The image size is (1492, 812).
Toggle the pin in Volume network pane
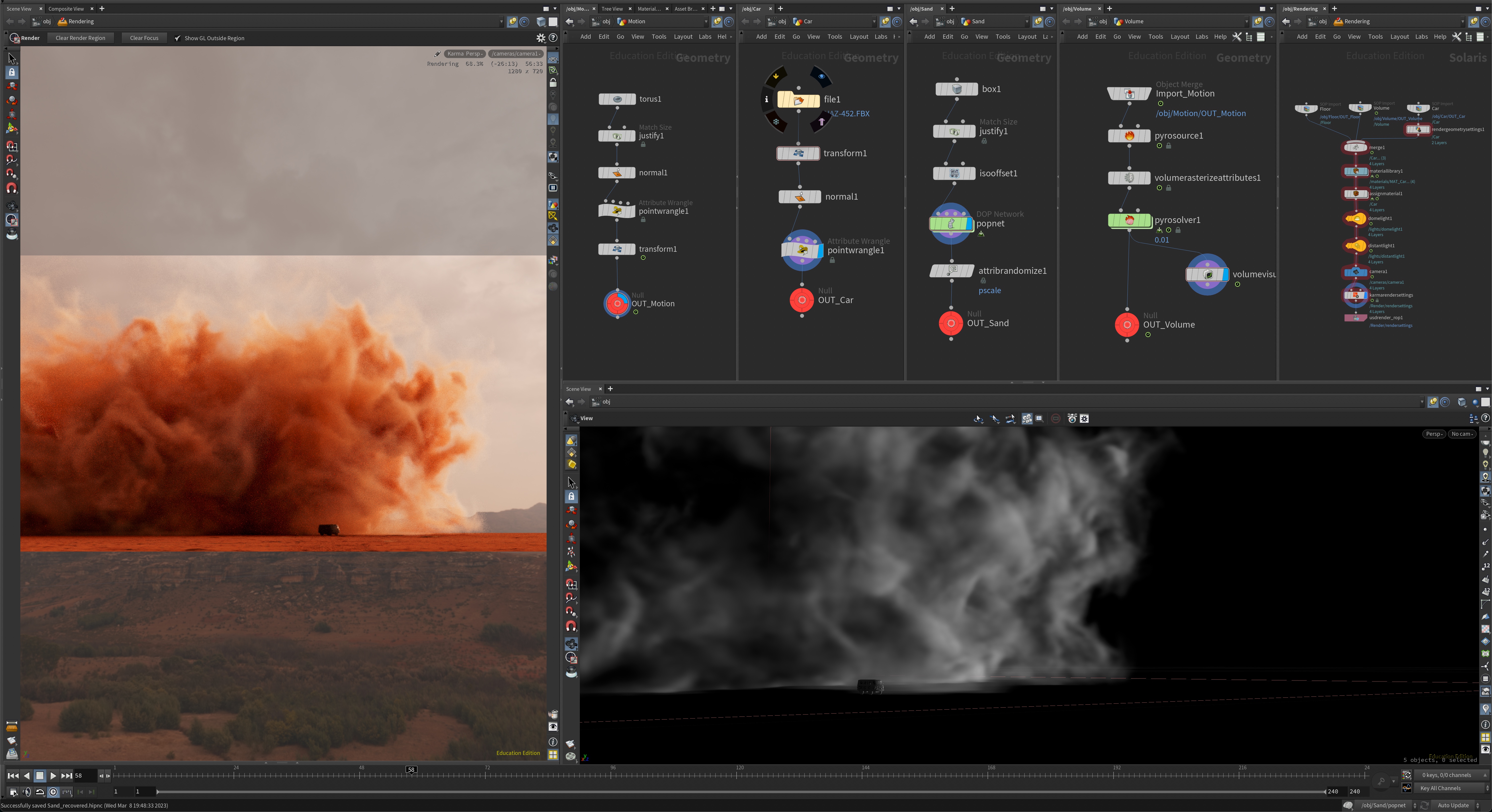click(1257, 21)
